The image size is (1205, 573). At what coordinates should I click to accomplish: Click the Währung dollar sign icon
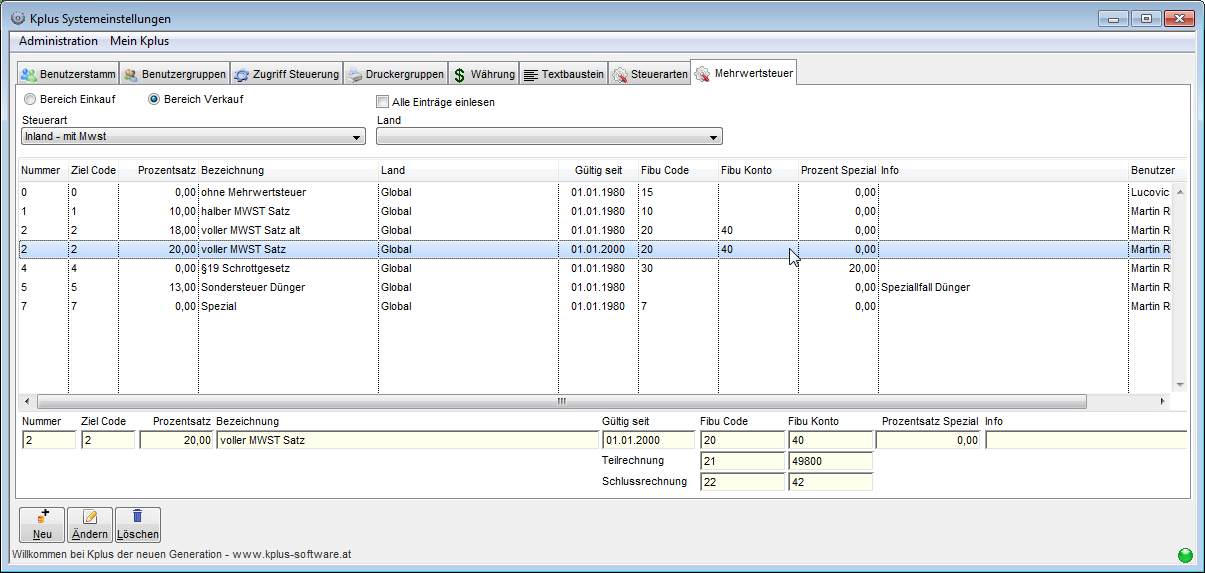[459, 75]
